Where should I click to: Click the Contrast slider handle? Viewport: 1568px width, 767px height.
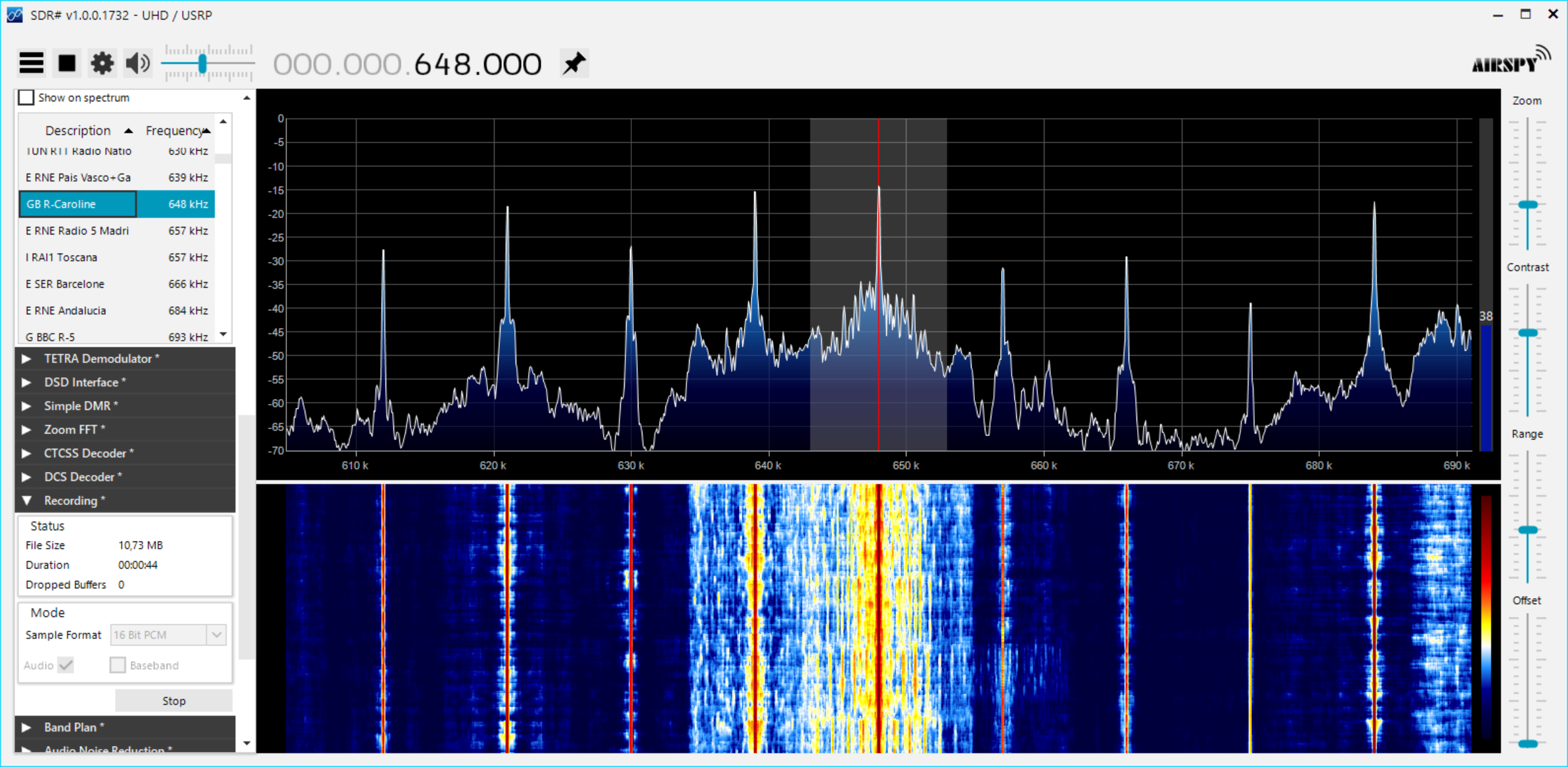(1528, 333)
